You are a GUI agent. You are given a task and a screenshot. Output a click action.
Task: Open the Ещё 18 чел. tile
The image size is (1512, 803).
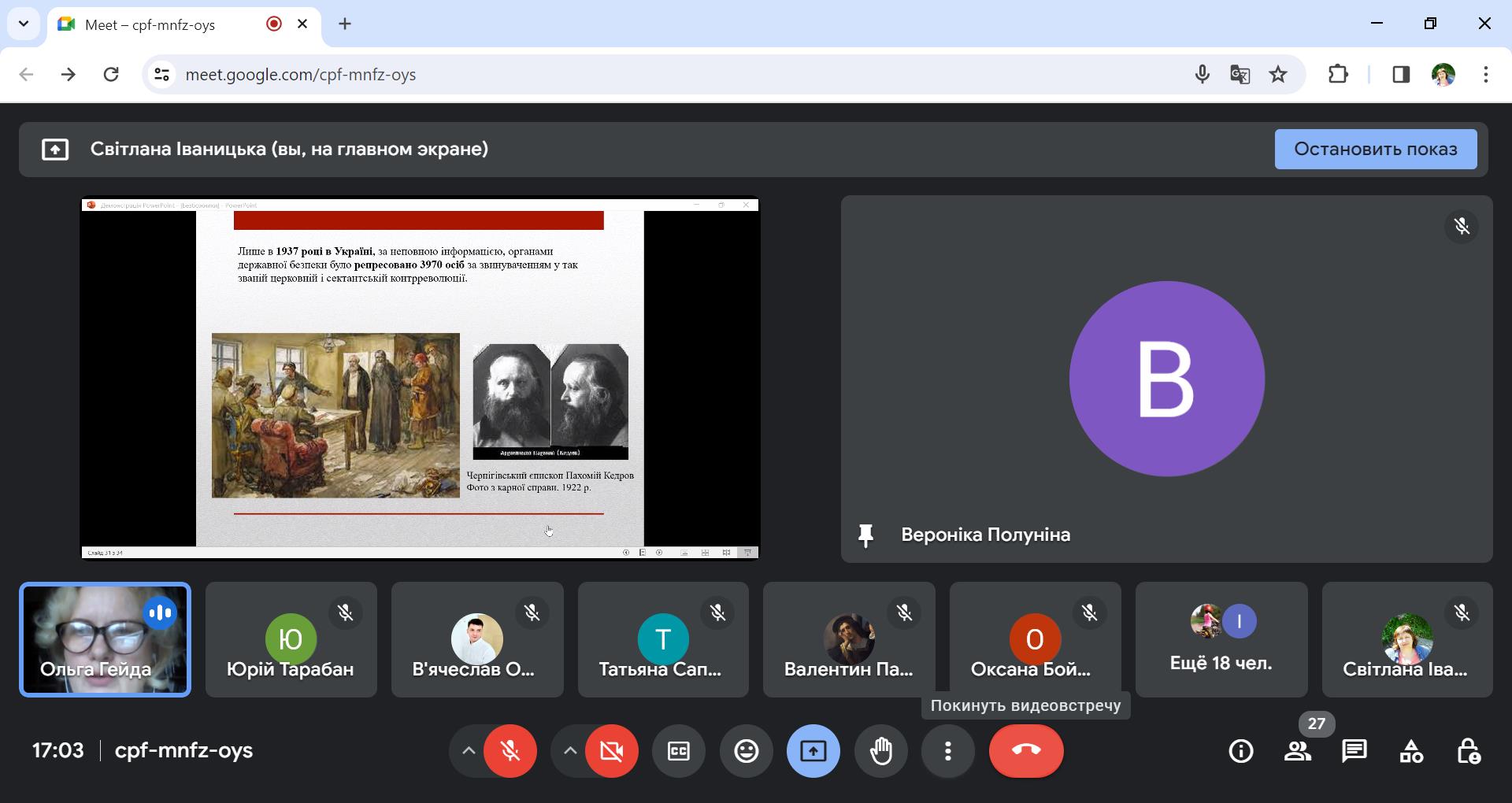(1221, 639)
